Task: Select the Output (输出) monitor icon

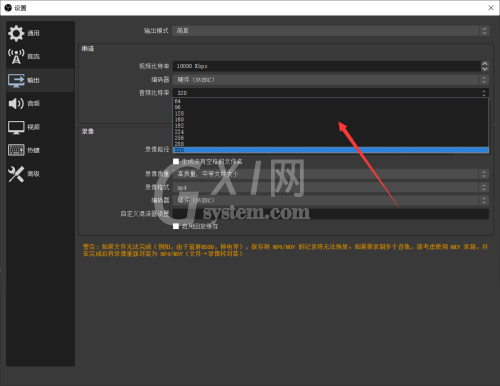Action: click(16, 80)
